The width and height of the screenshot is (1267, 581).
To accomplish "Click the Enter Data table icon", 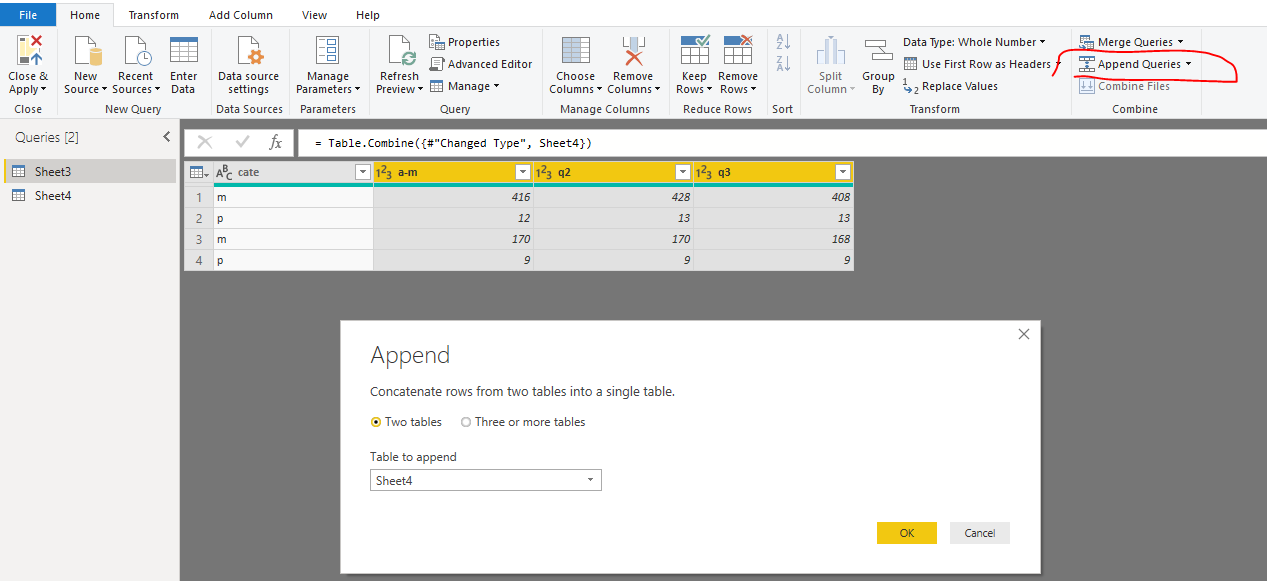I will pyautogui.click(x=184, y=50).
